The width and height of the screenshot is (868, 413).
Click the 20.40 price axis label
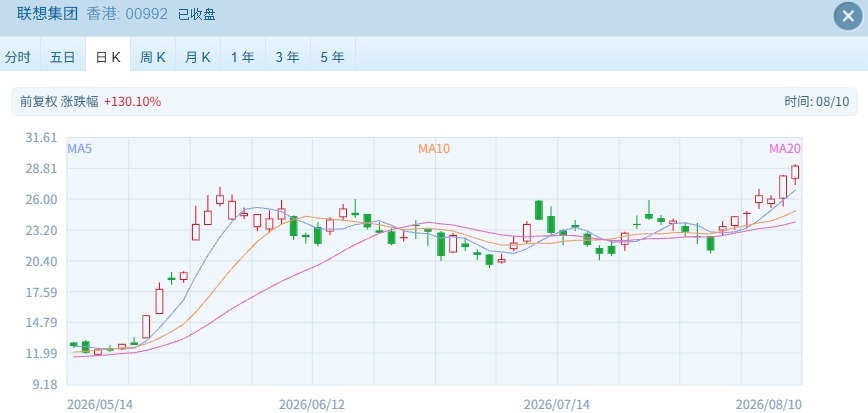[41, 261]
